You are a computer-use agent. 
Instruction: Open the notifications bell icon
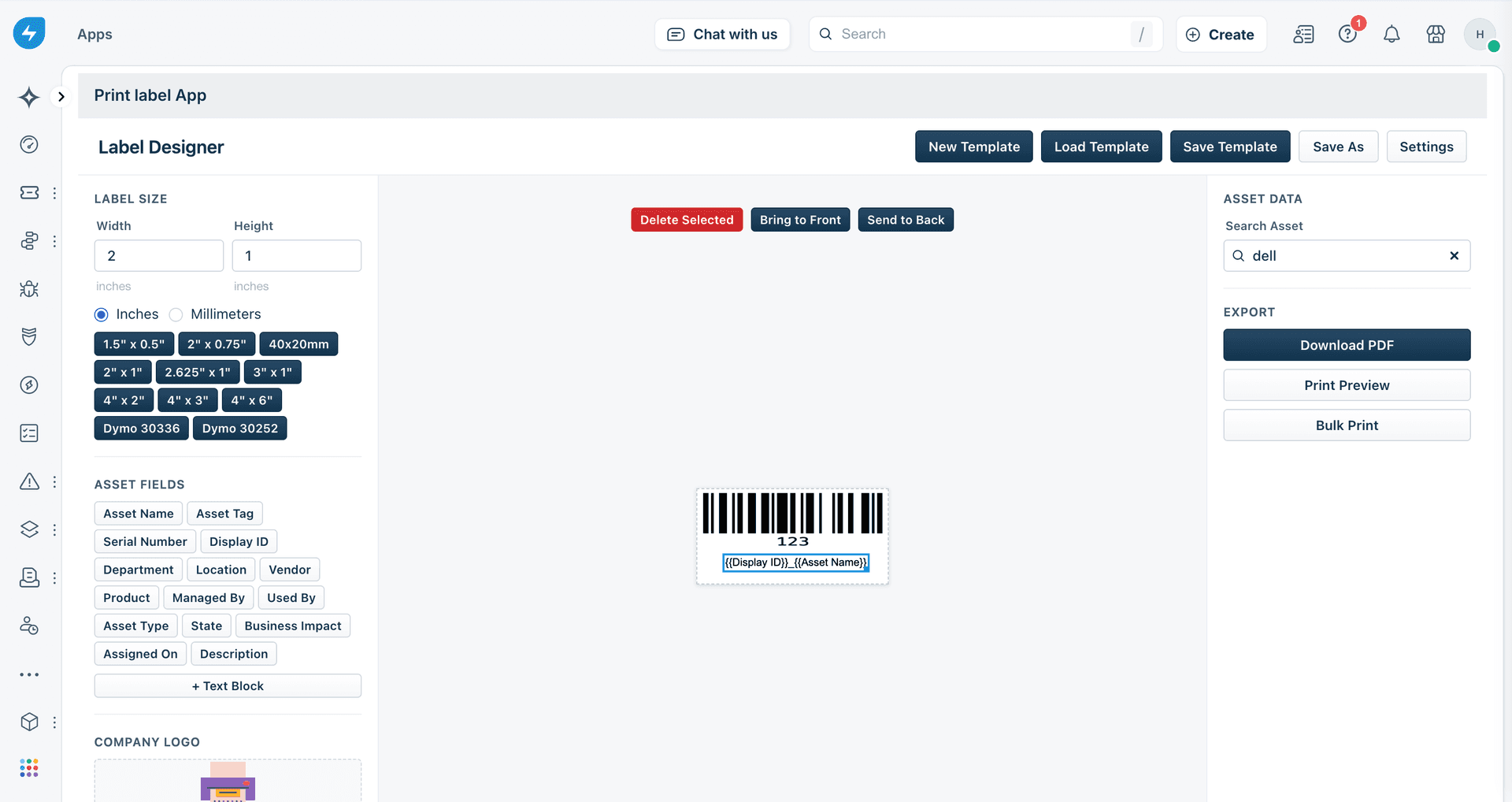tap(1392, 34)
